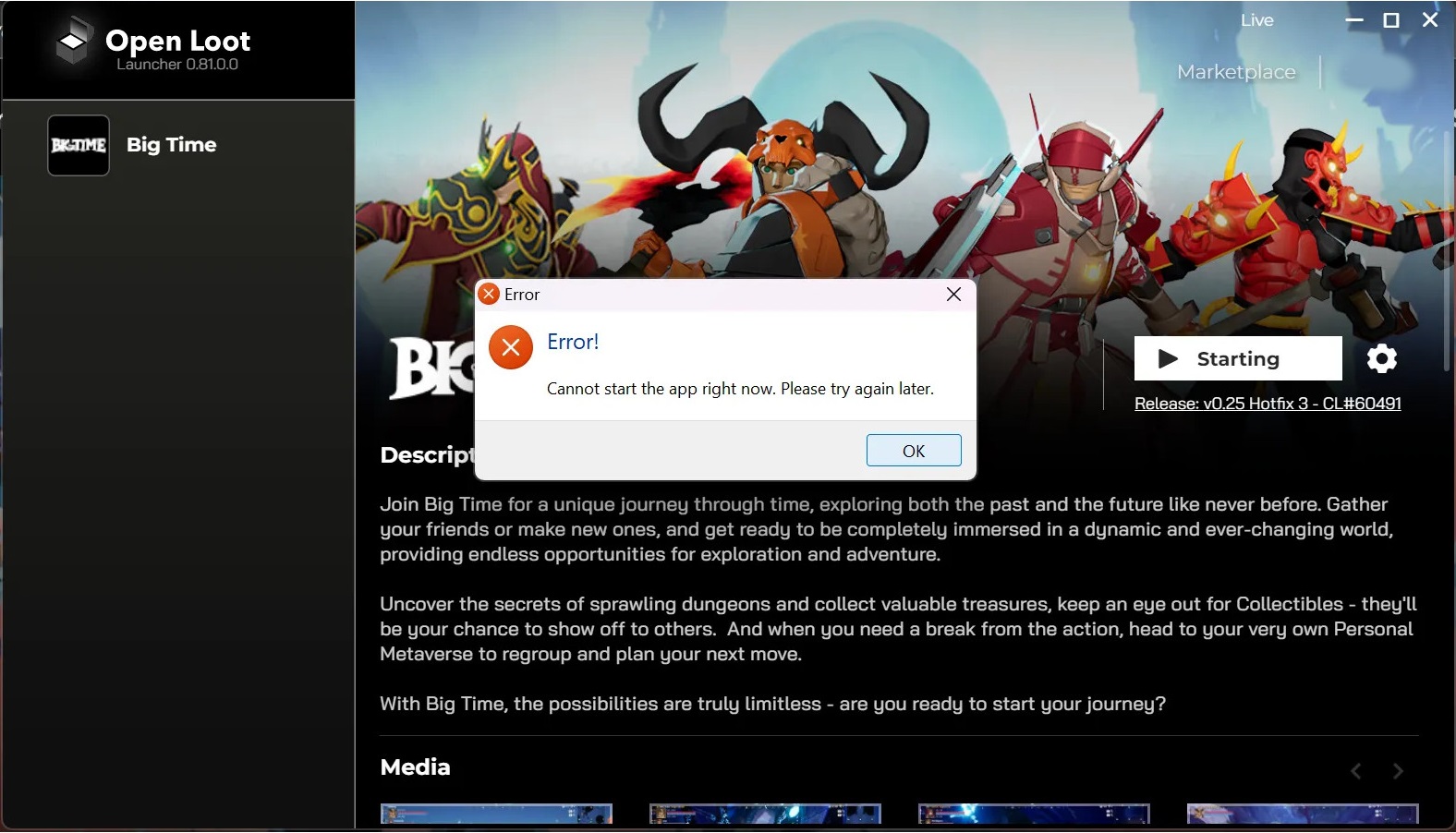Click the Live status label
The height and width of the screenshot is (833, 1456).
[x=1256, y=20]
